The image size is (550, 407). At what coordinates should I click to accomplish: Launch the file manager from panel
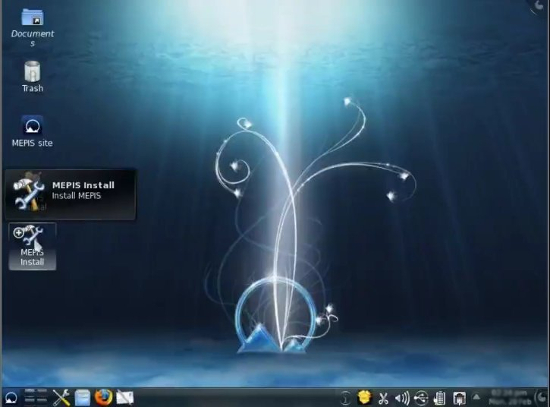82,398
